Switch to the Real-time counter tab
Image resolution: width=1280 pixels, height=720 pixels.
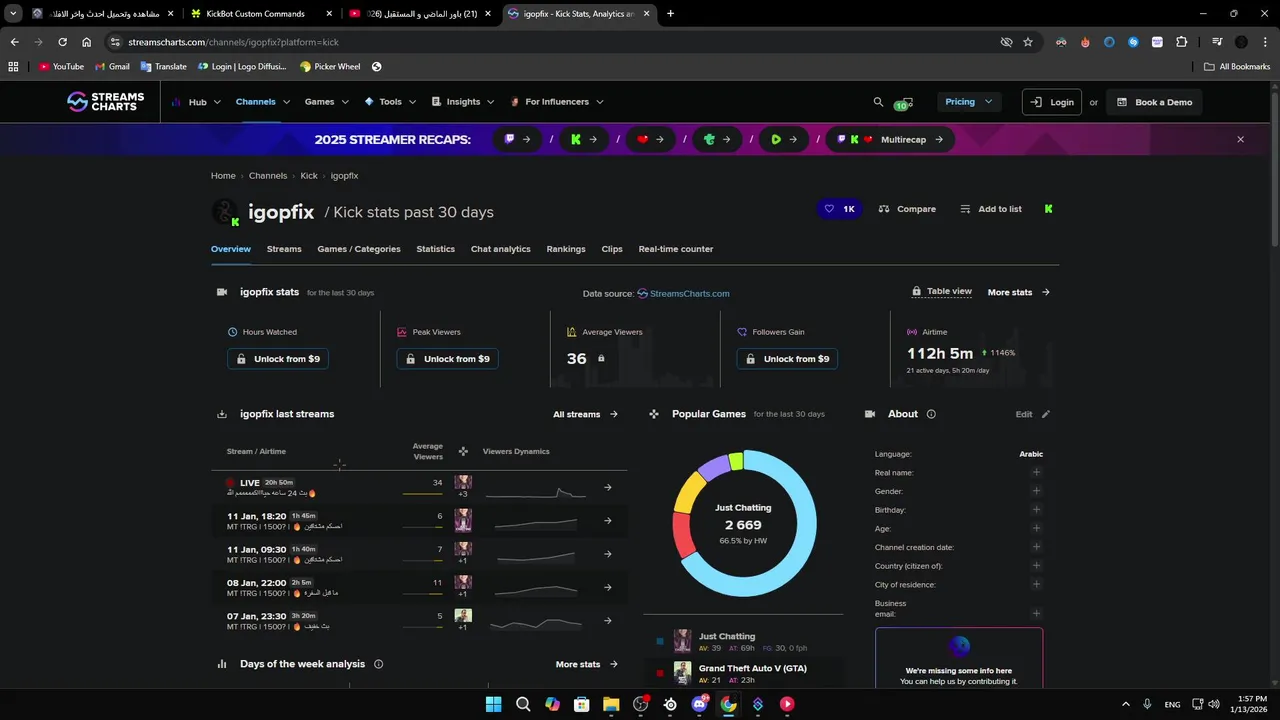[676, 249]
